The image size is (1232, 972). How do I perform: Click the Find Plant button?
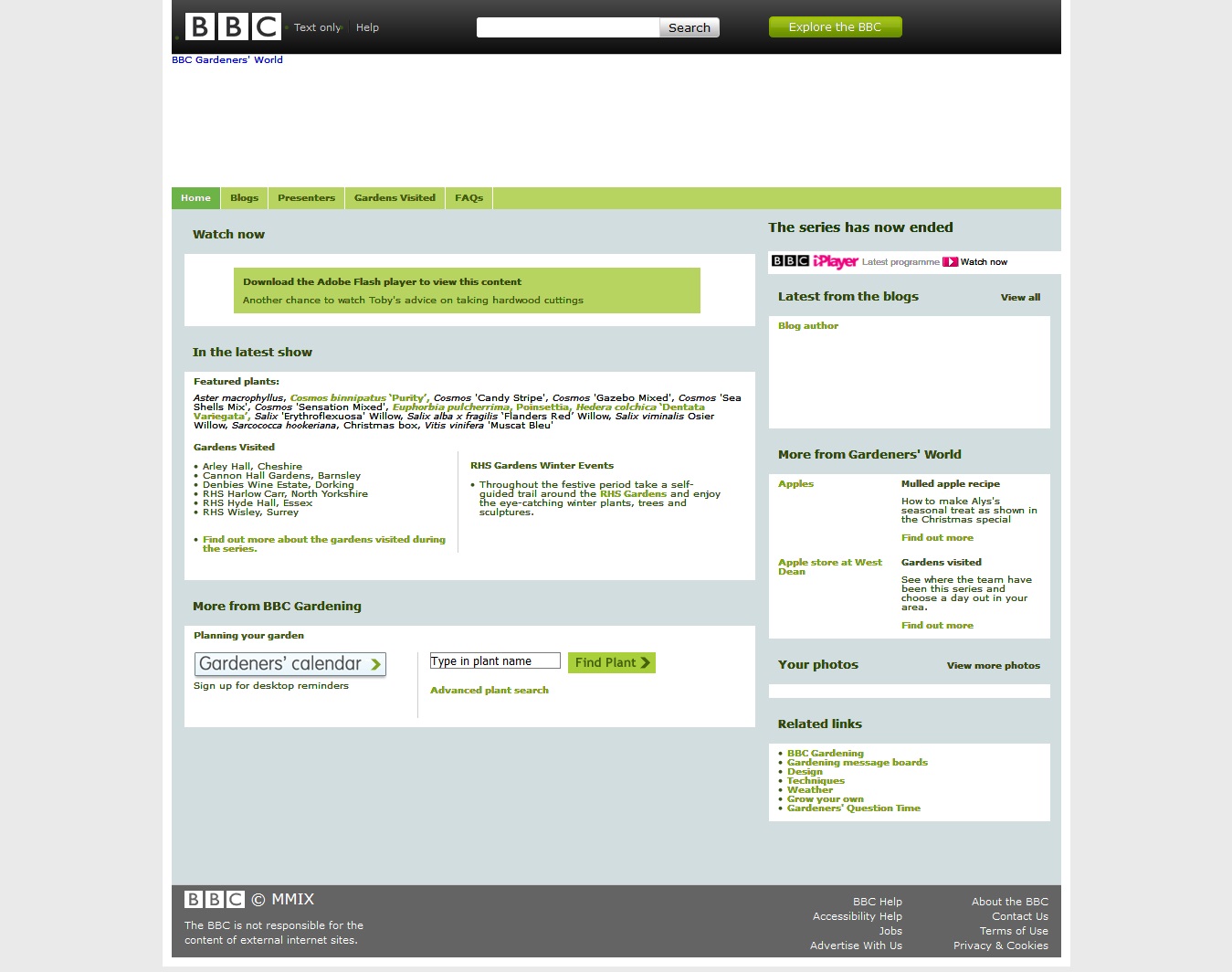pos(612,662)
